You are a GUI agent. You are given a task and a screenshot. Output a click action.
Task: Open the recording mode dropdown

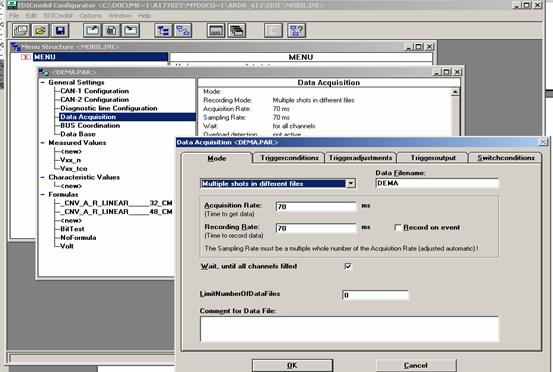(x=351, y=183)
